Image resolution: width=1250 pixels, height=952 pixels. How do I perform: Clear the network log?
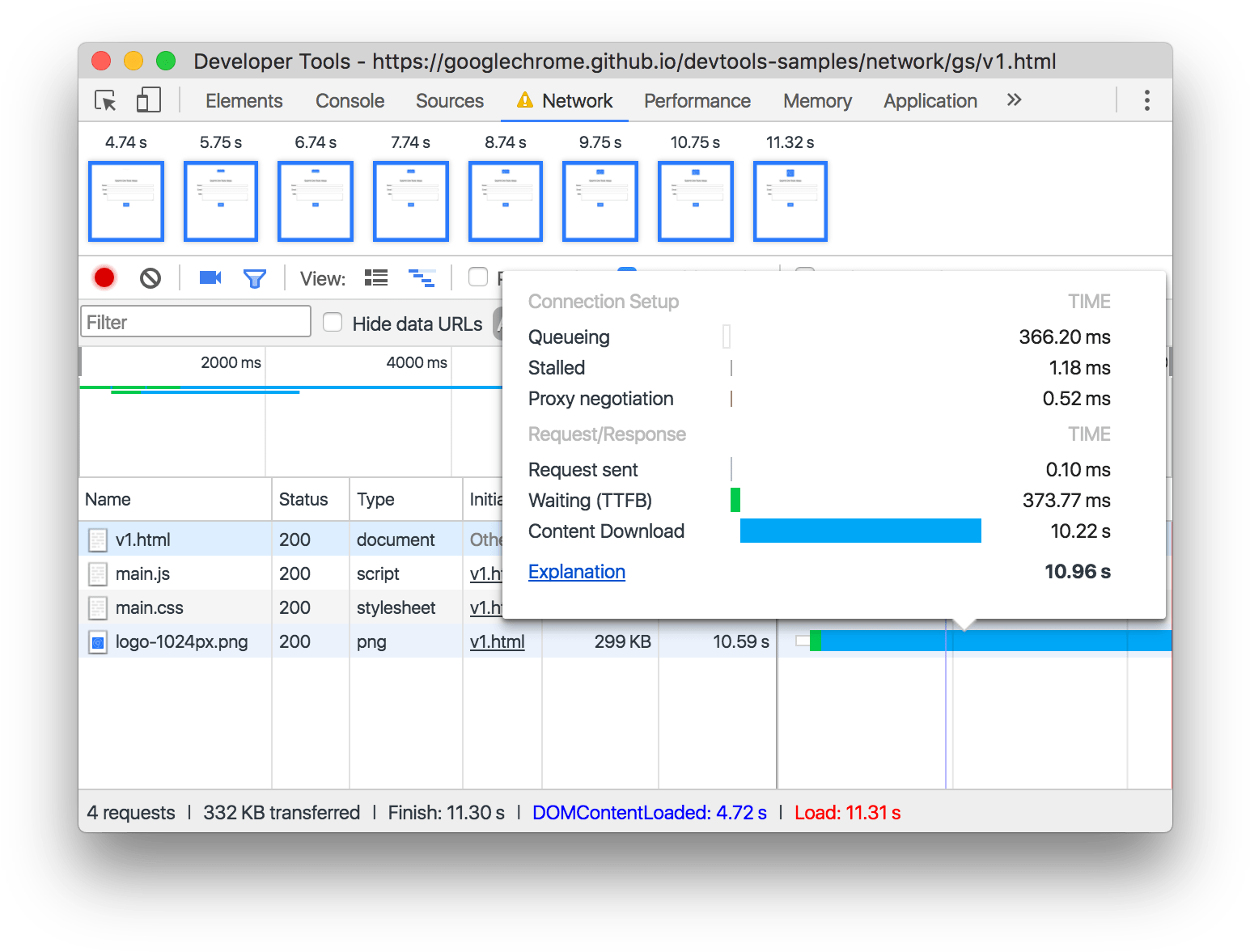click(x=150, y=278)
